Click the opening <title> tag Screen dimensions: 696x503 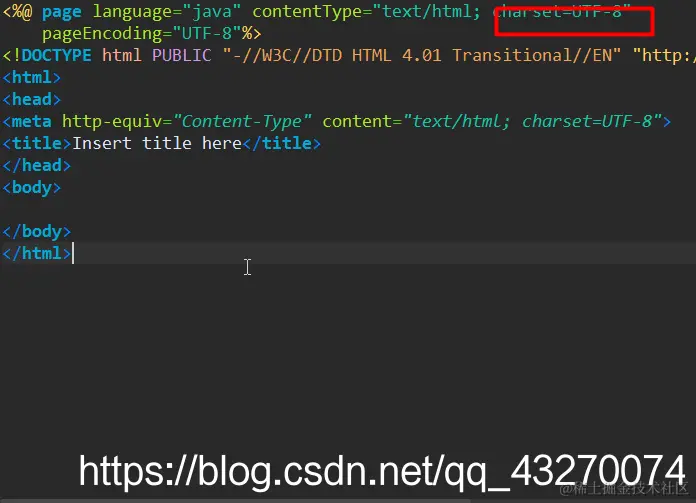tap(37, 143)
